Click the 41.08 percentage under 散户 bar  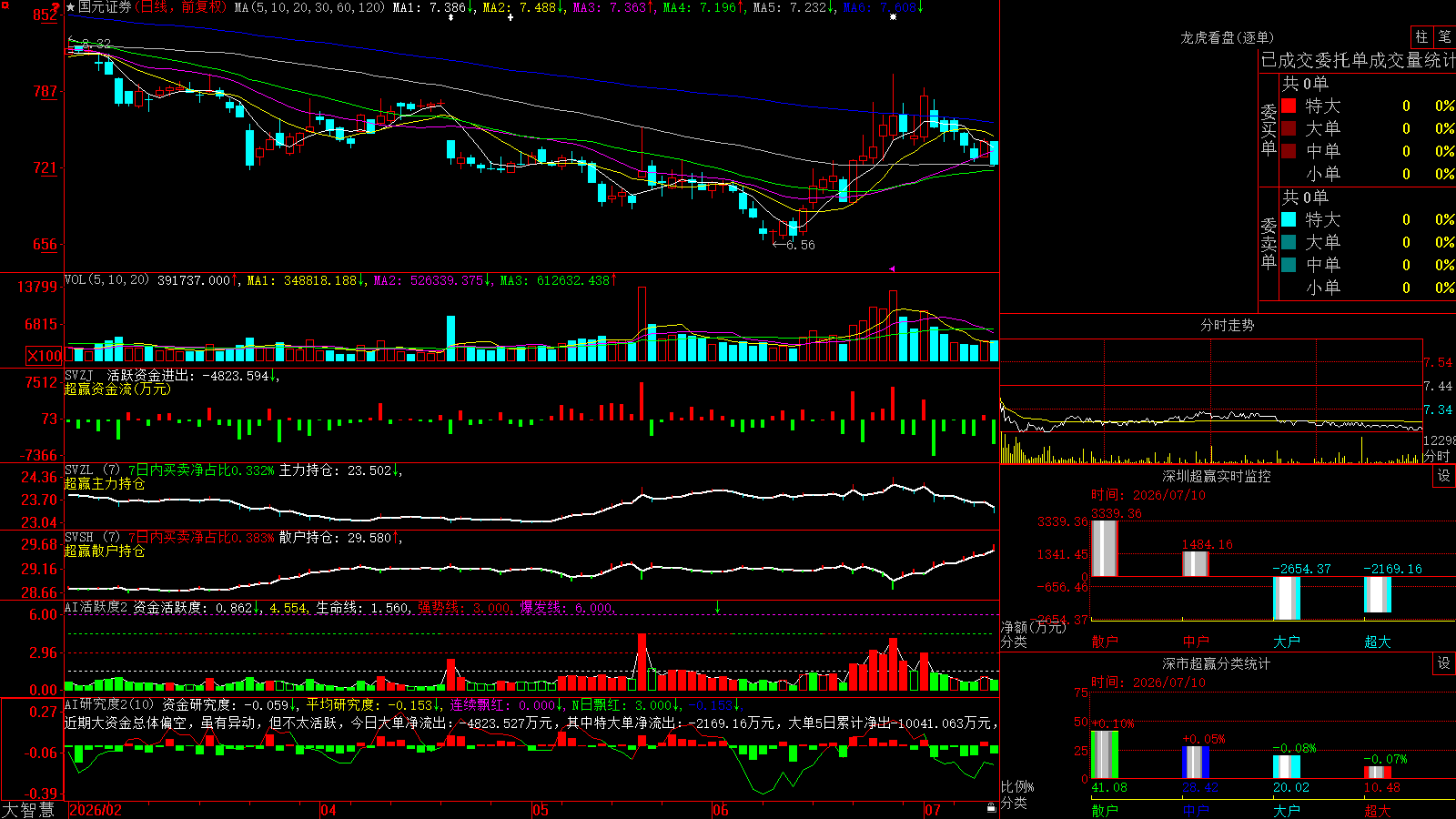click(1109, 787)
